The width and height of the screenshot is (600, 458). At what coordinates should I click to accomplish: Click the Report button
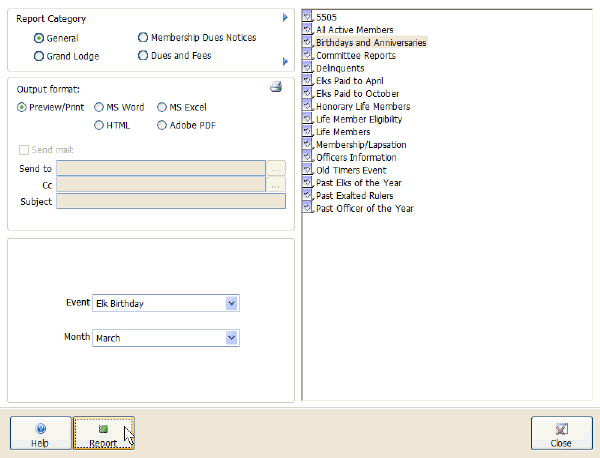103,433
